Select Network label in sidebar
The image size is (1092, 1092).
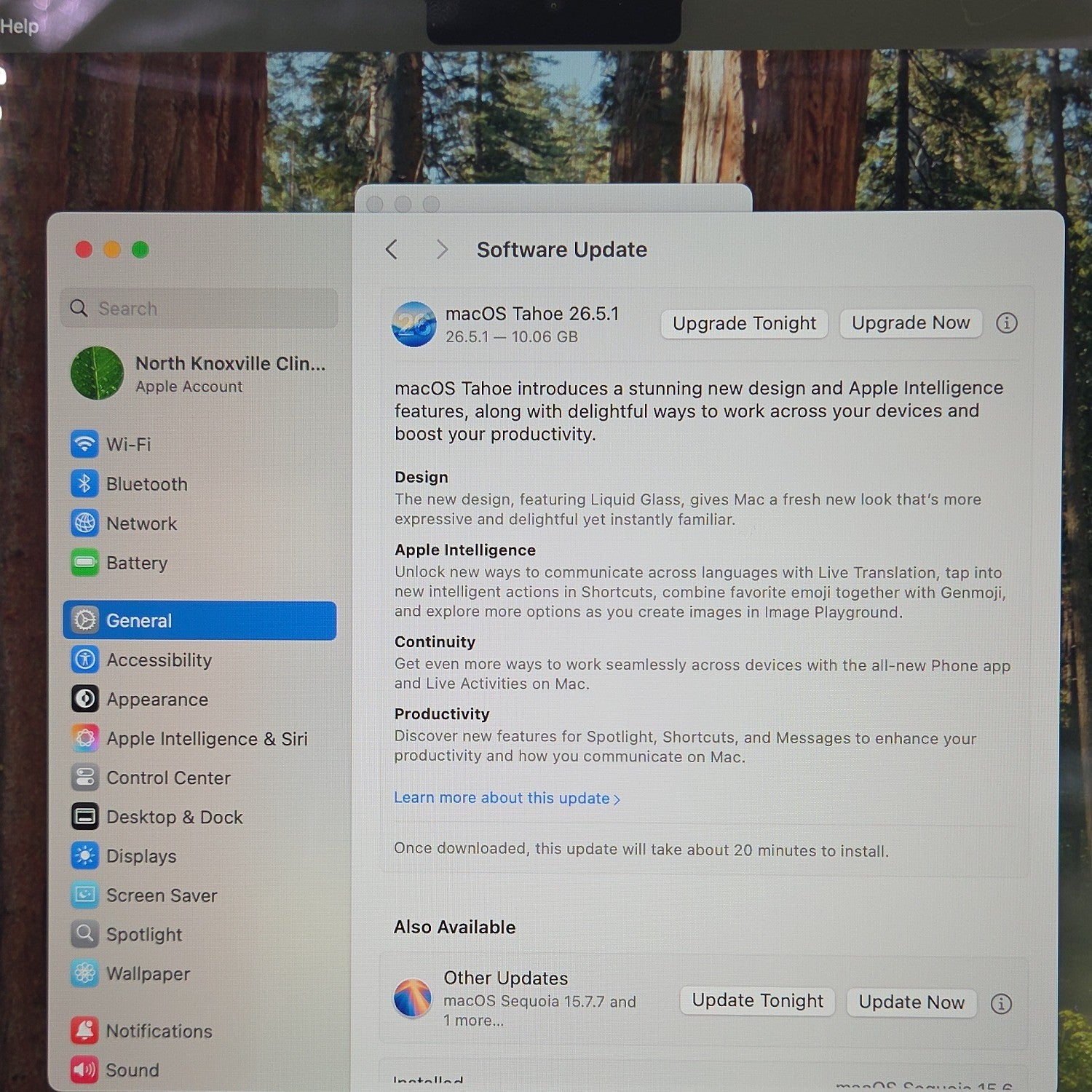pos(141,523)
